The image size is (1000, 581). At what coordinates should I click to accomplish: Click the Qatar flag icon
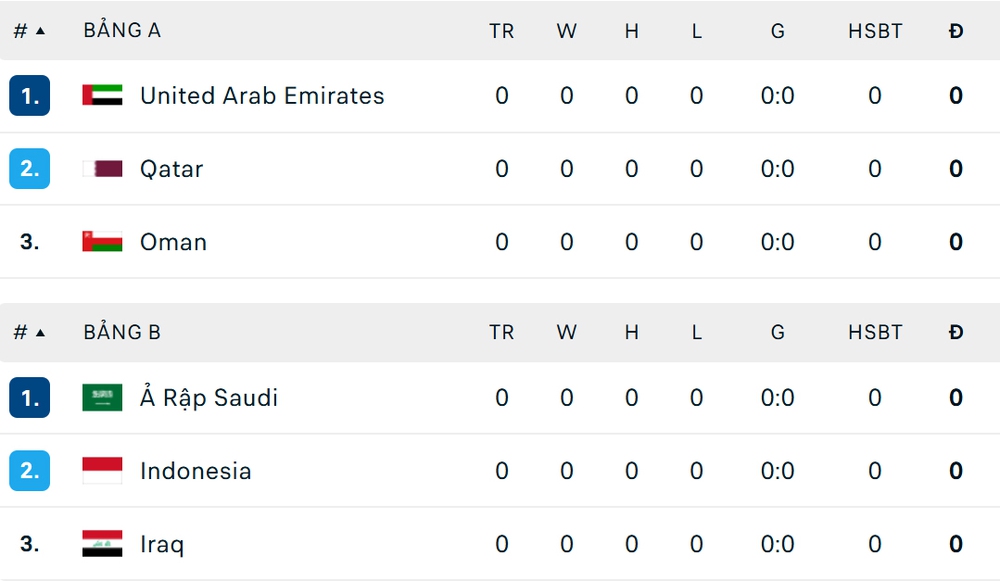[102, 169]
